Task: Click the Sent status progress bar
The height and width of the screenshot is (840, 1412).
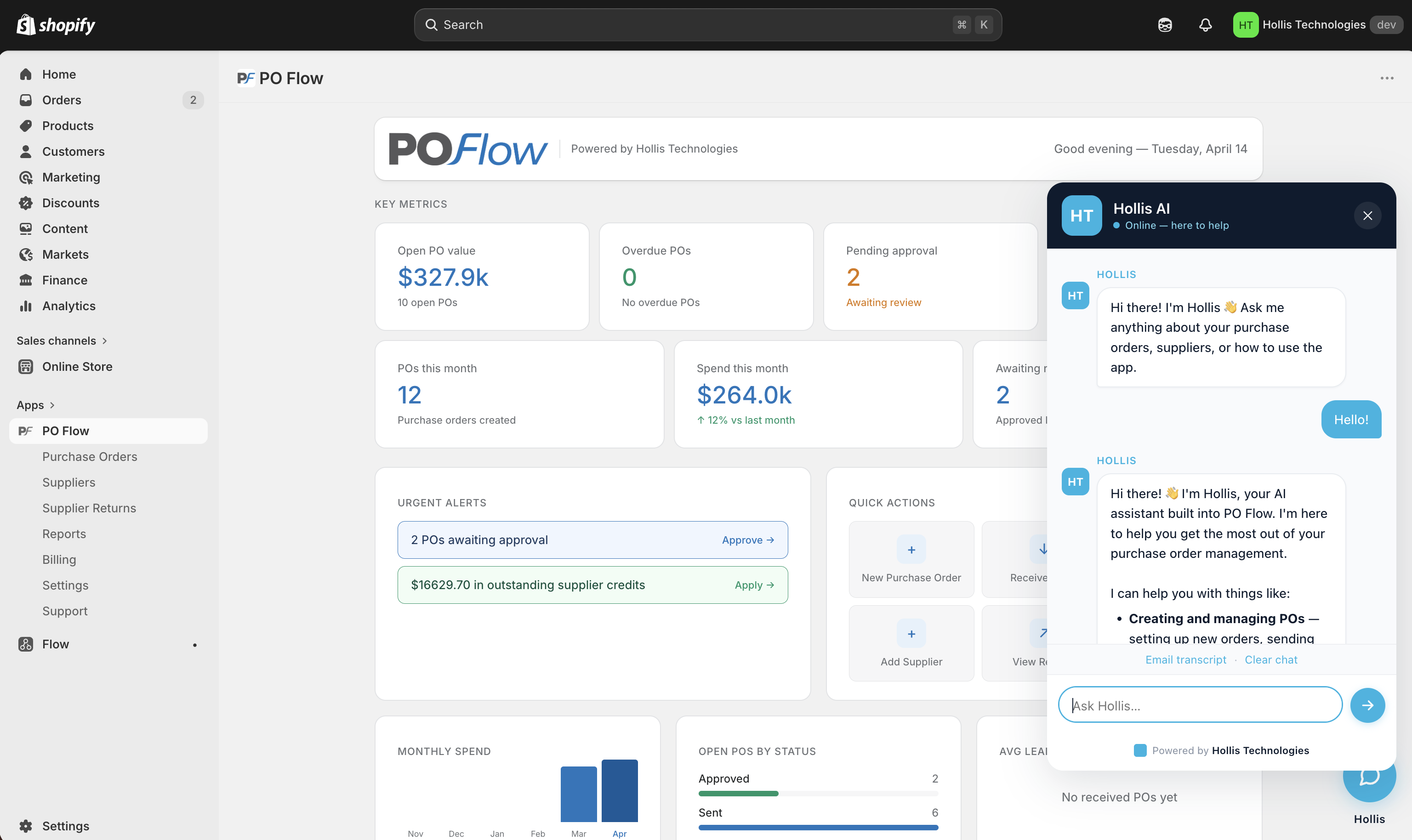Action: click(x=818, y=827)
